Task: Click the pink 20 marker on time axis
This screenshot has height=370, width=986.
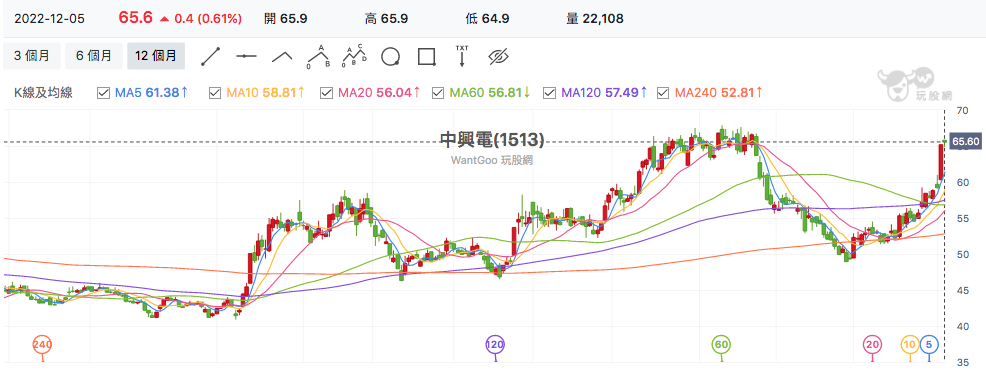Action: (872, 345)
